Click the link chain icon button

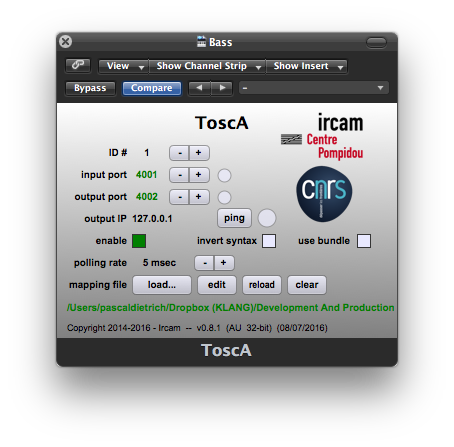[78, 65]
